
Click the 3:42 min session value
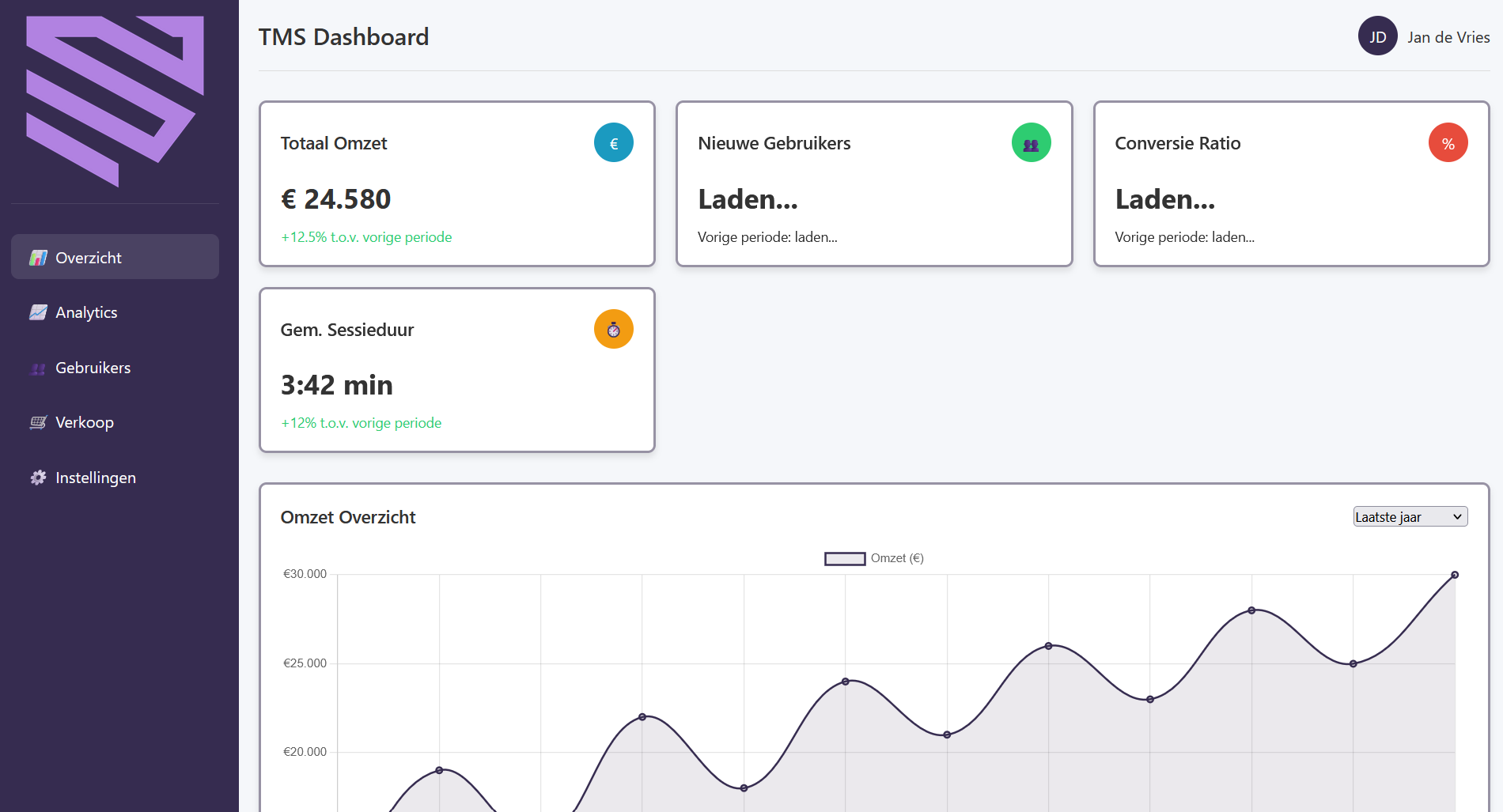336,385
